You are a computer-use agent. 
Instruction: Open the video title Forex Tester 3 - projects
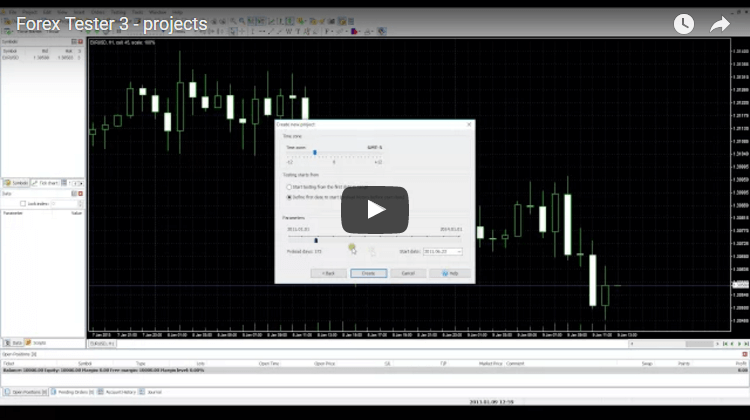111,24
